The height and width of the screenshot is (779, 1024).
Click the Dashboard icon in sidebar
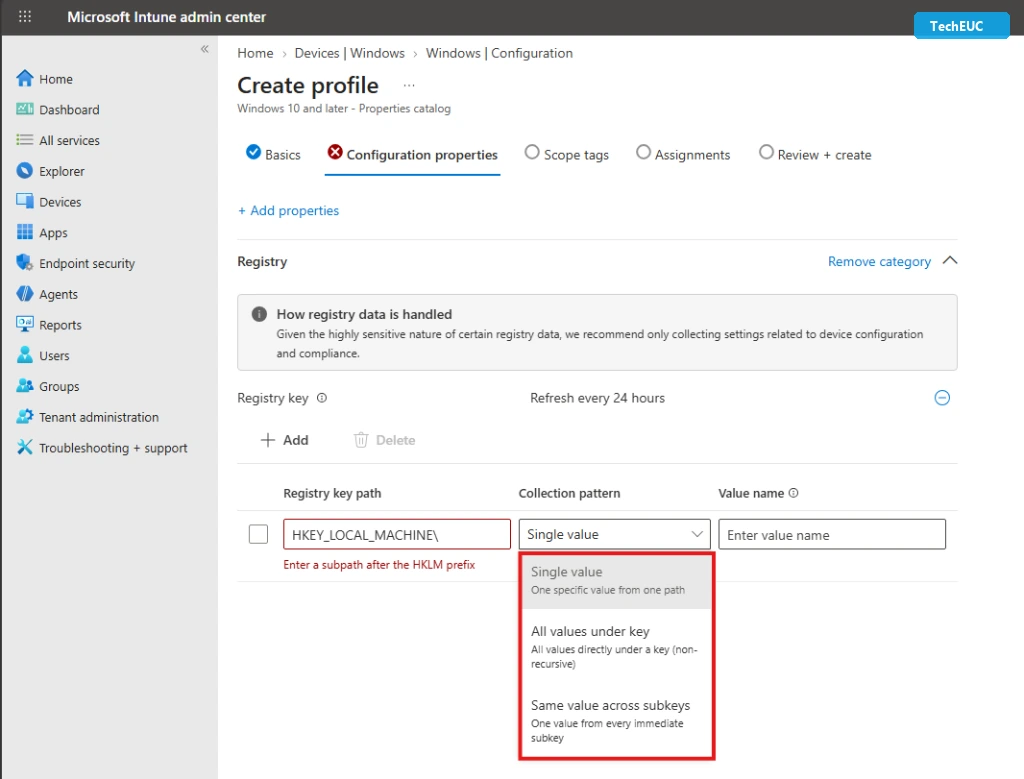pos(25,109)
